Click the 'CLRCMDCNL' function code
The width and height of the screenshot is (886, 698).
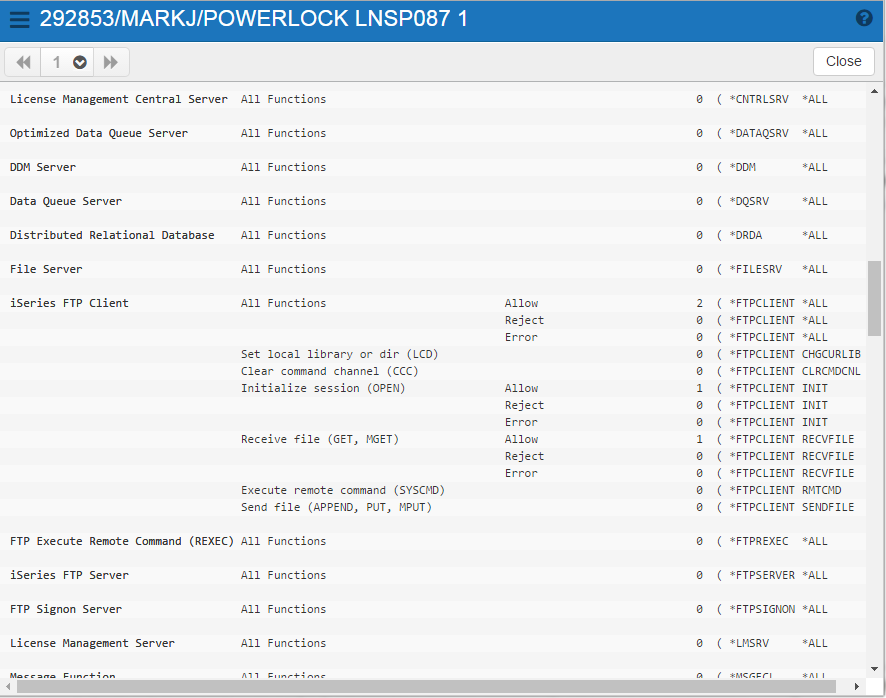click(831, 371)
